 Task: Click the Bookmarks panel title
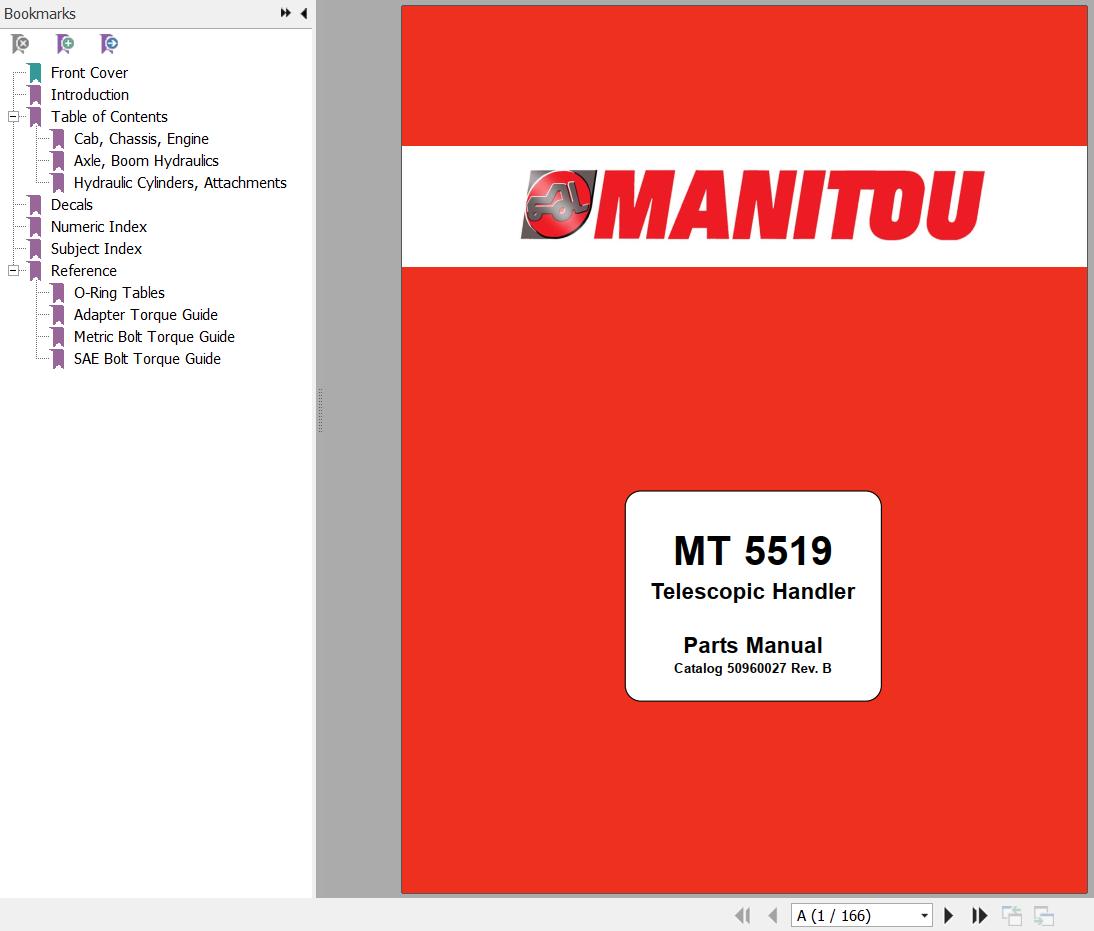tap(40, 13)
